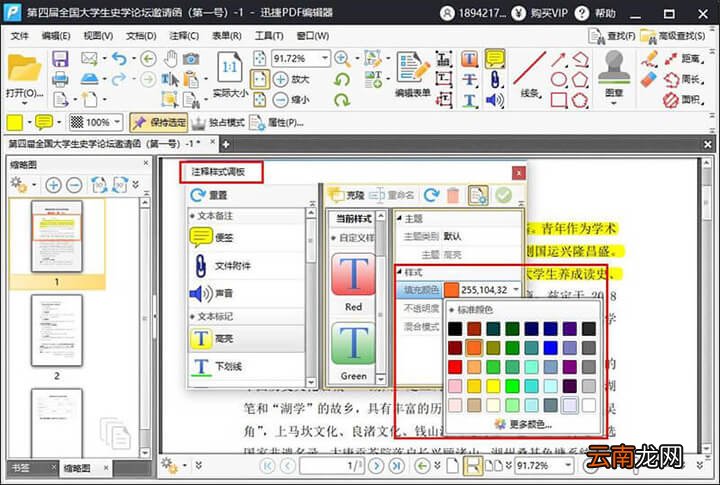Click 购买VIP button
Screen dimensions: 720x485
540,13
